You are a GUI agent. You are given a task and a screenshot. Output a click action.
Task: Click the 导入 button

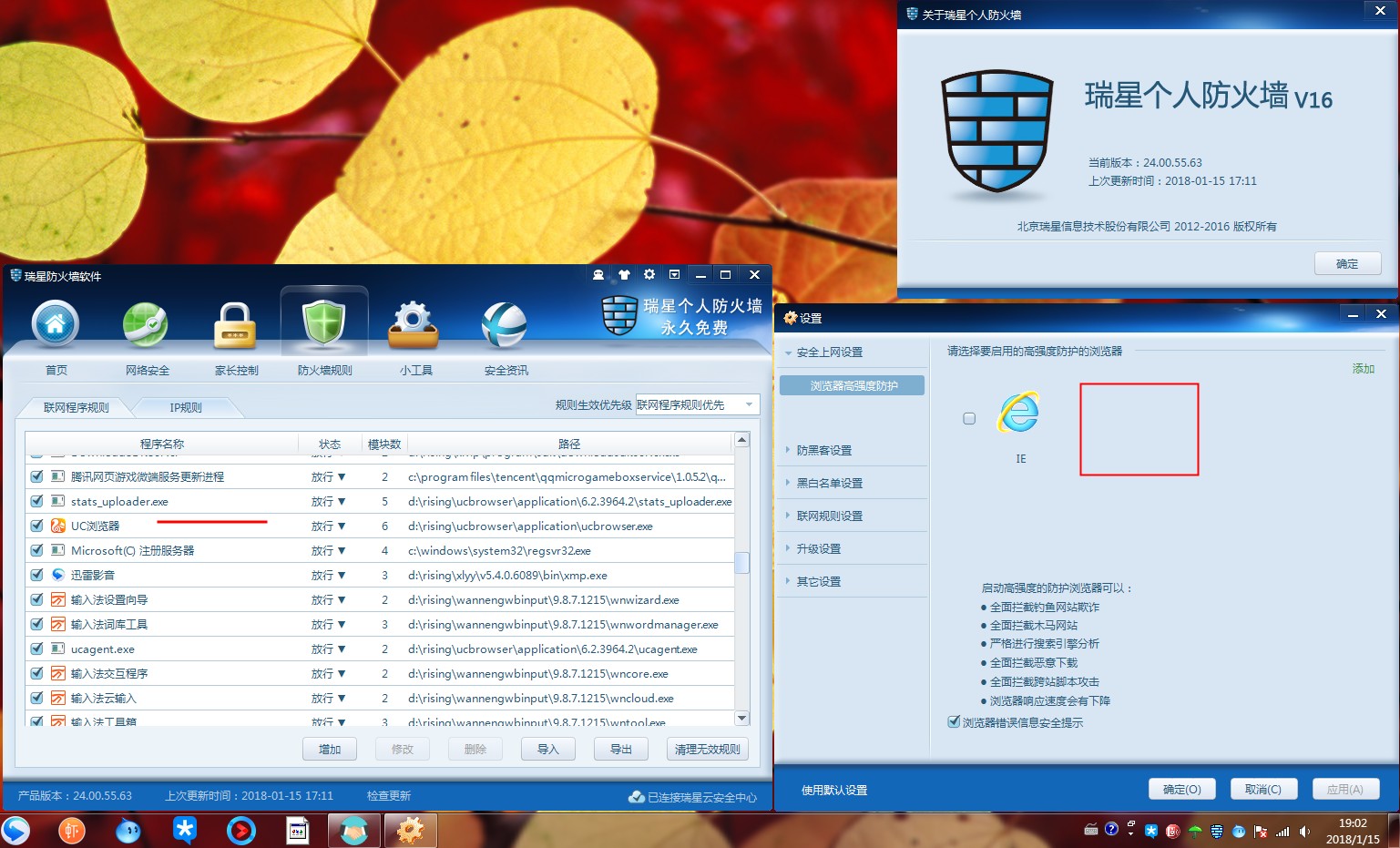click(548, 749)
